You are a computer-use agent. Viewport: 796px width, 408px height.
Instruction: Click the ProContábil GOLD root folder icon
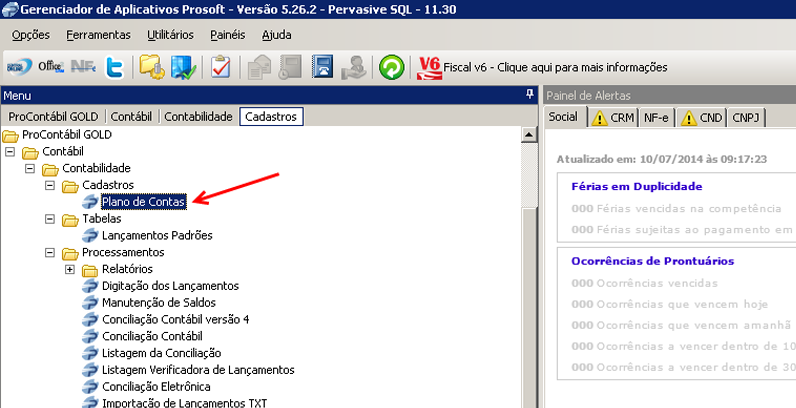tap(10, 135)
